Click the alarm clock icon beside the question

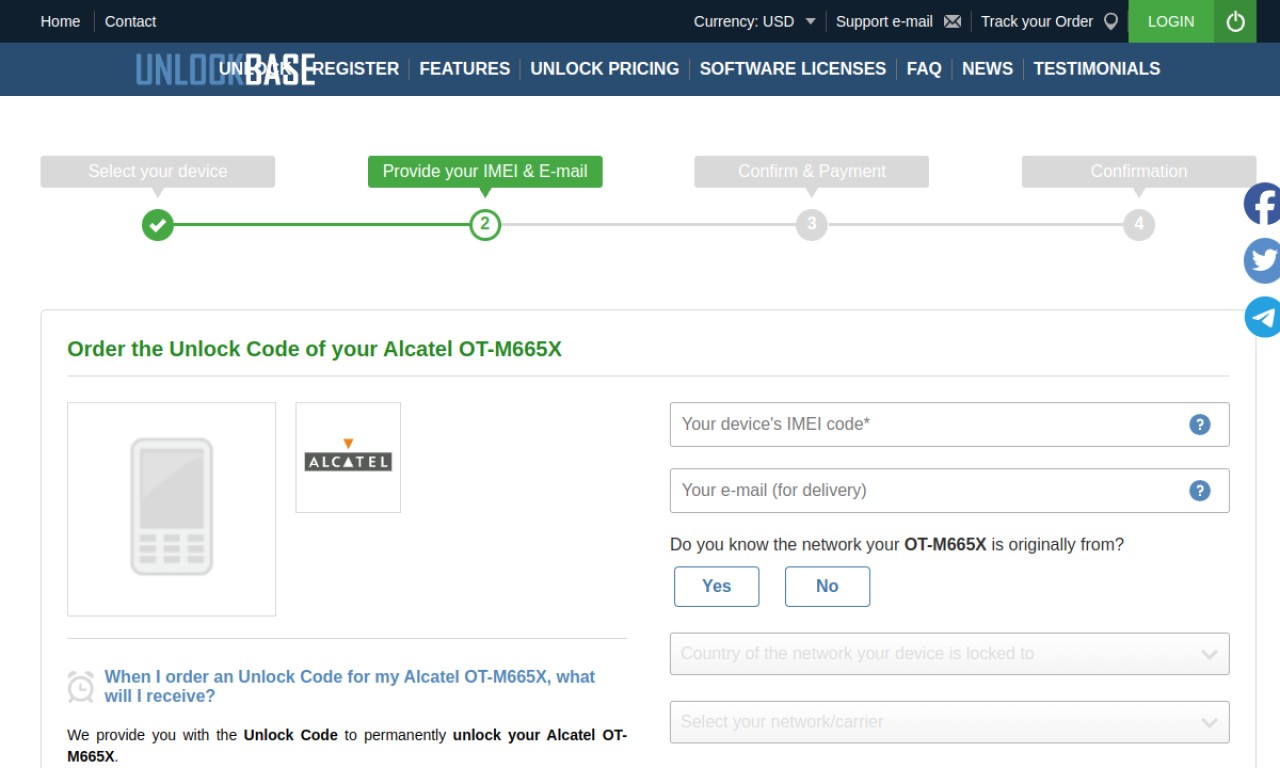pyautogui.click(x=81, y=686)
